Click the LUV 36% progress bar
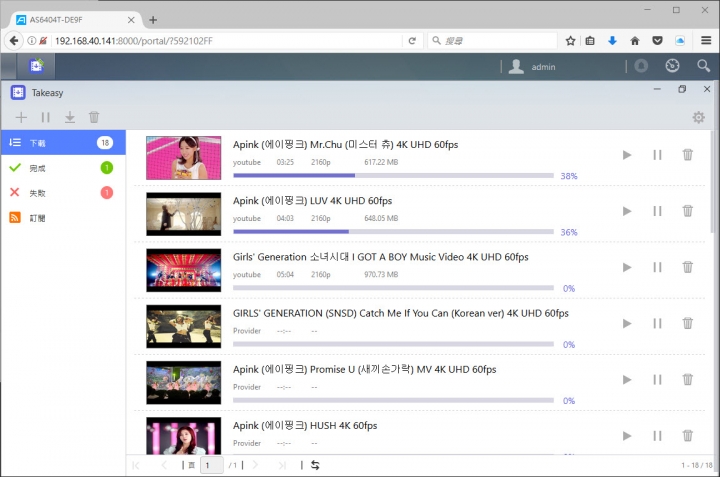720x477 pixels. [394, 231]
